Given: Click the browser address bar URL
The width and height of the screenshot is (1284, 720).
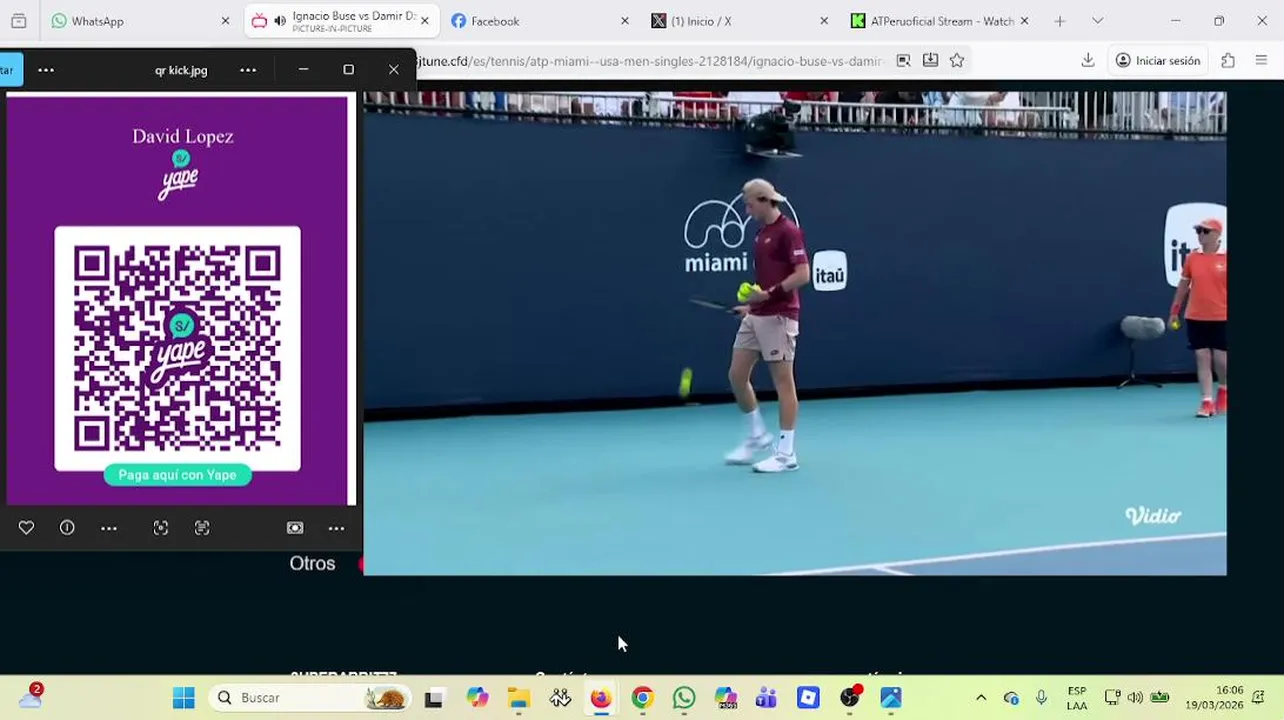Looking at the screenshot, I should tap(650, 61).
